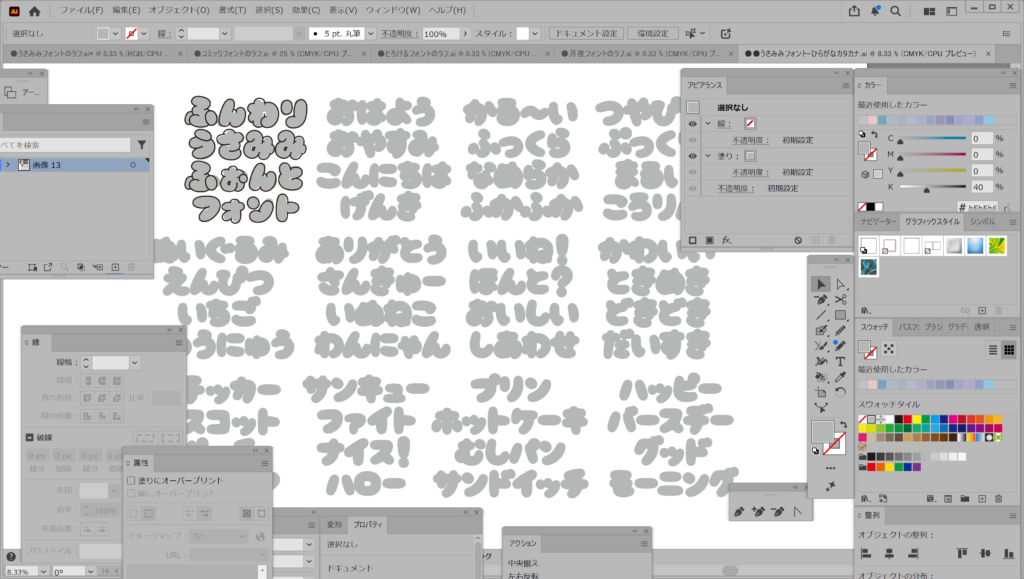Click the share icon at top right
1024x579 pixels.
pos(854,11)
